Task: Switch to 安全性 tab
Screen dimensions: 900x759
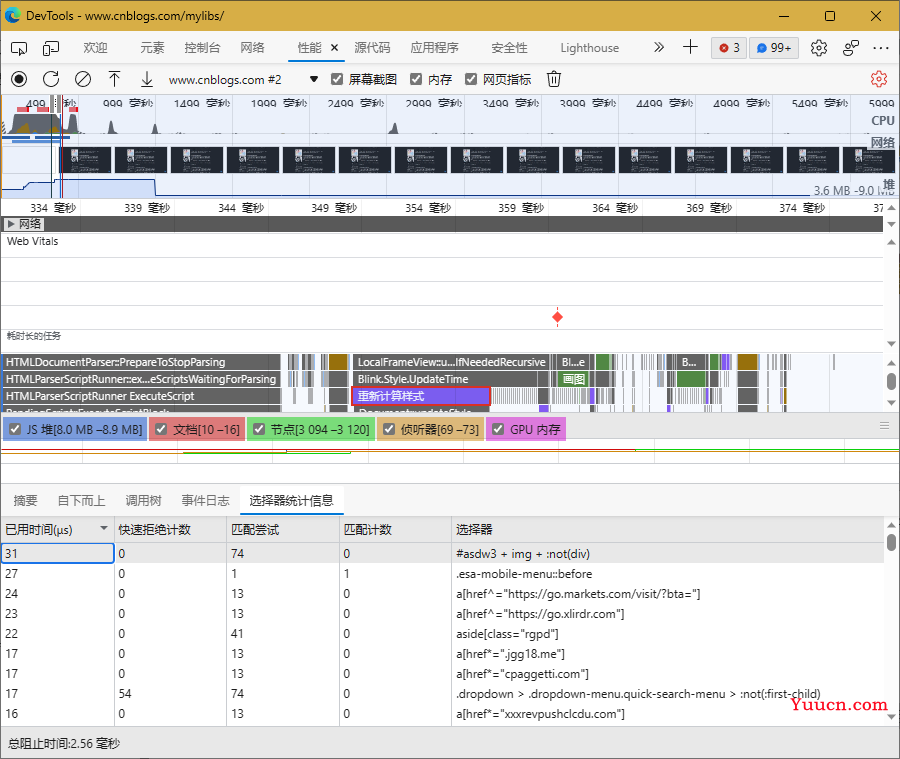Action: [x=509, y=48]
